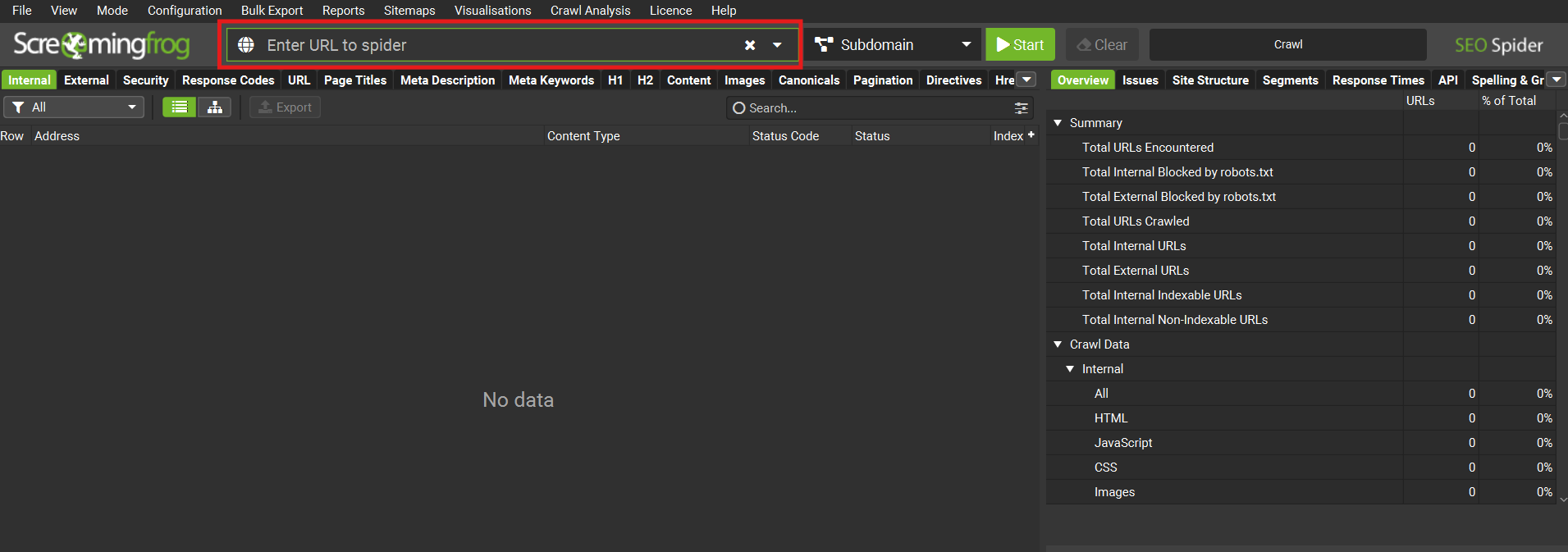Image resolution: width=1568 pixels, height=552 pixels.
Task: Select Total Internal Indexable URLs row
Action: pos(1301,295)
